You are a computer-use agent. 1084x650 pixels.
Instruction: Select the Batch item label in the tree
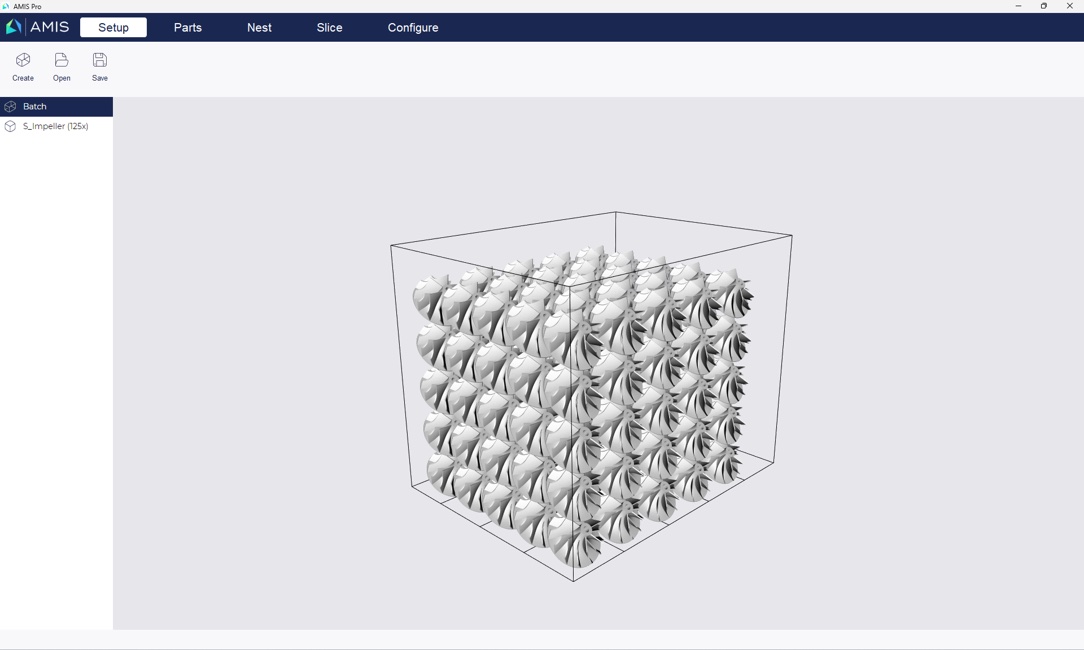click(x=35, y=106)
